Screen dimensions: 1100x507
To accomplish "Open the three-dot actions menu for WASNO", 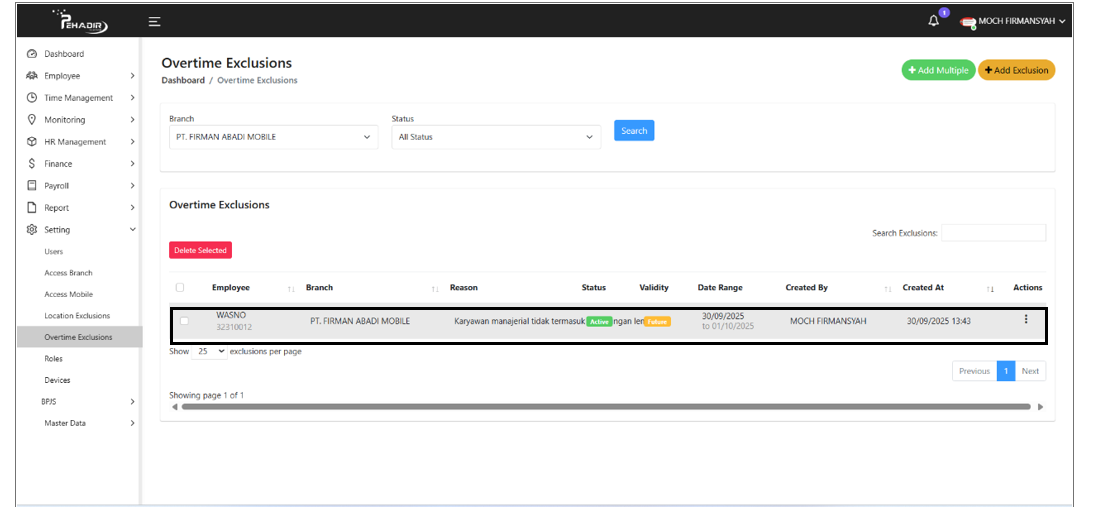I will pyautogui.click(x=1025, y=320).
